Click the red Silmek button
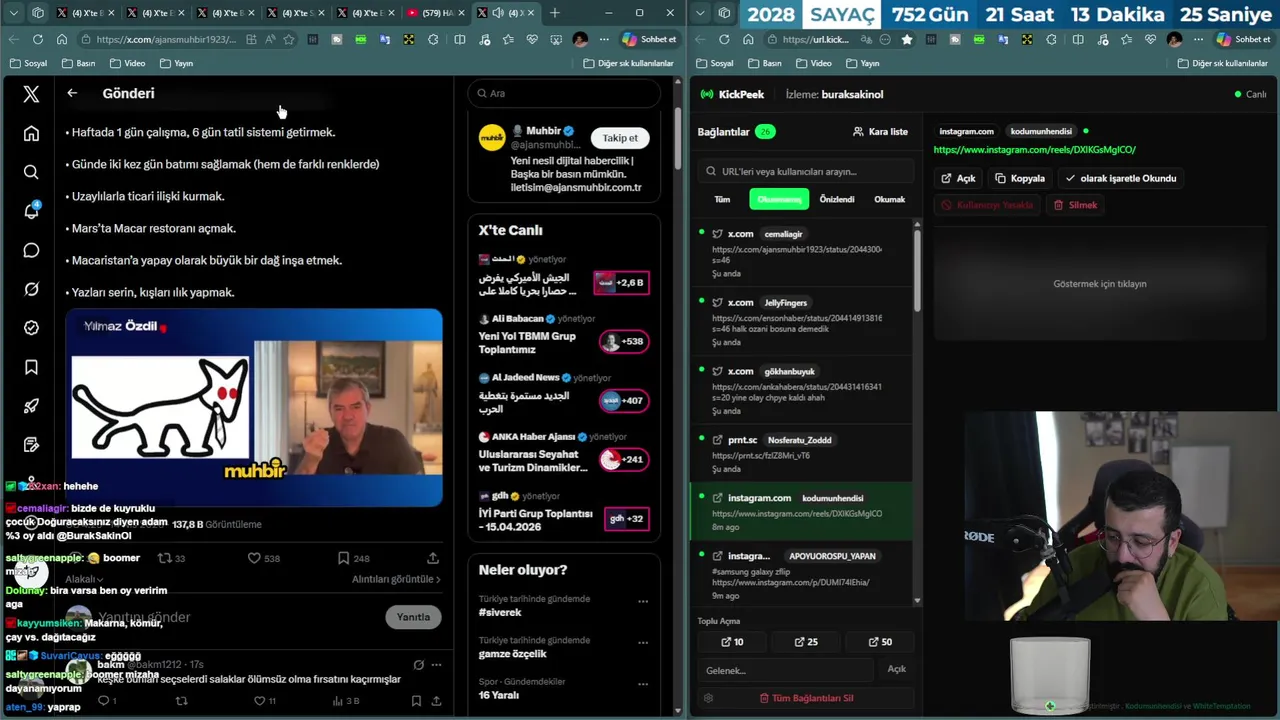1280x720 pixels. tap(1075, 205)
